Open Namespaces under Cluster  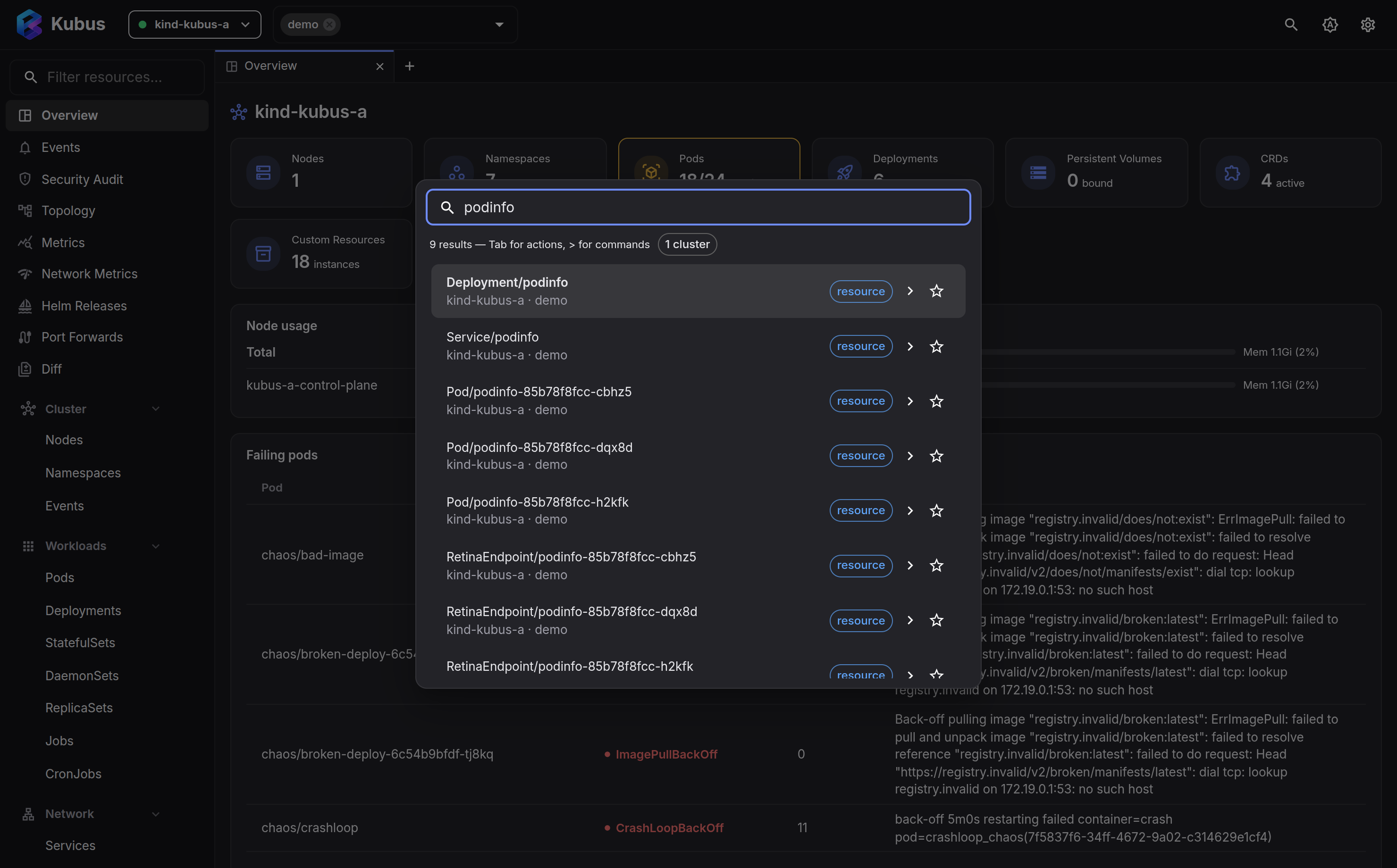tap(83, 473)
